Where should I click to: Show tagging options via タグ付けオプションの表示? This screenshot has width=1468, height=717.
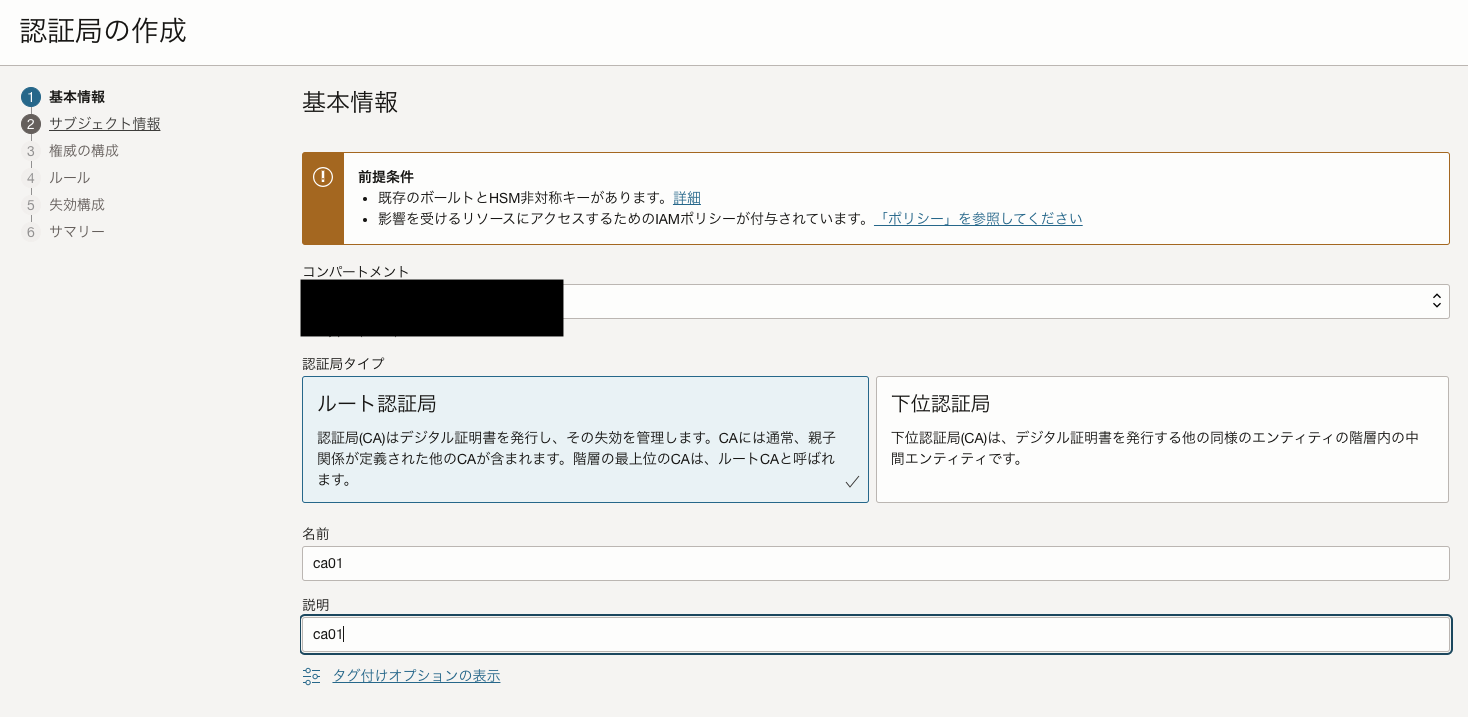(417, 675)
